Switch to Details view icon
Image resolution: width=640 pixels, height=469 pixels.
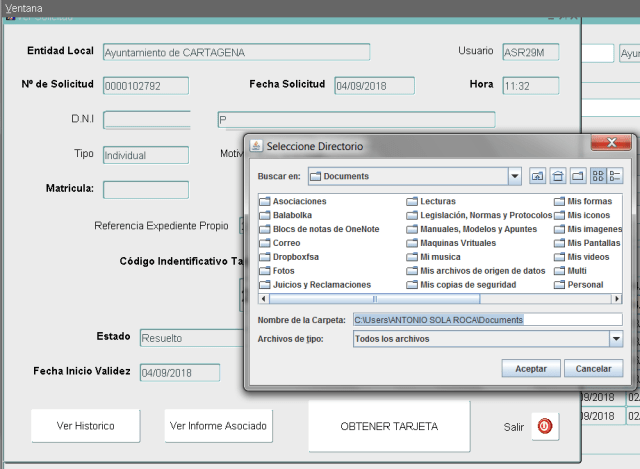pos(615,176)
